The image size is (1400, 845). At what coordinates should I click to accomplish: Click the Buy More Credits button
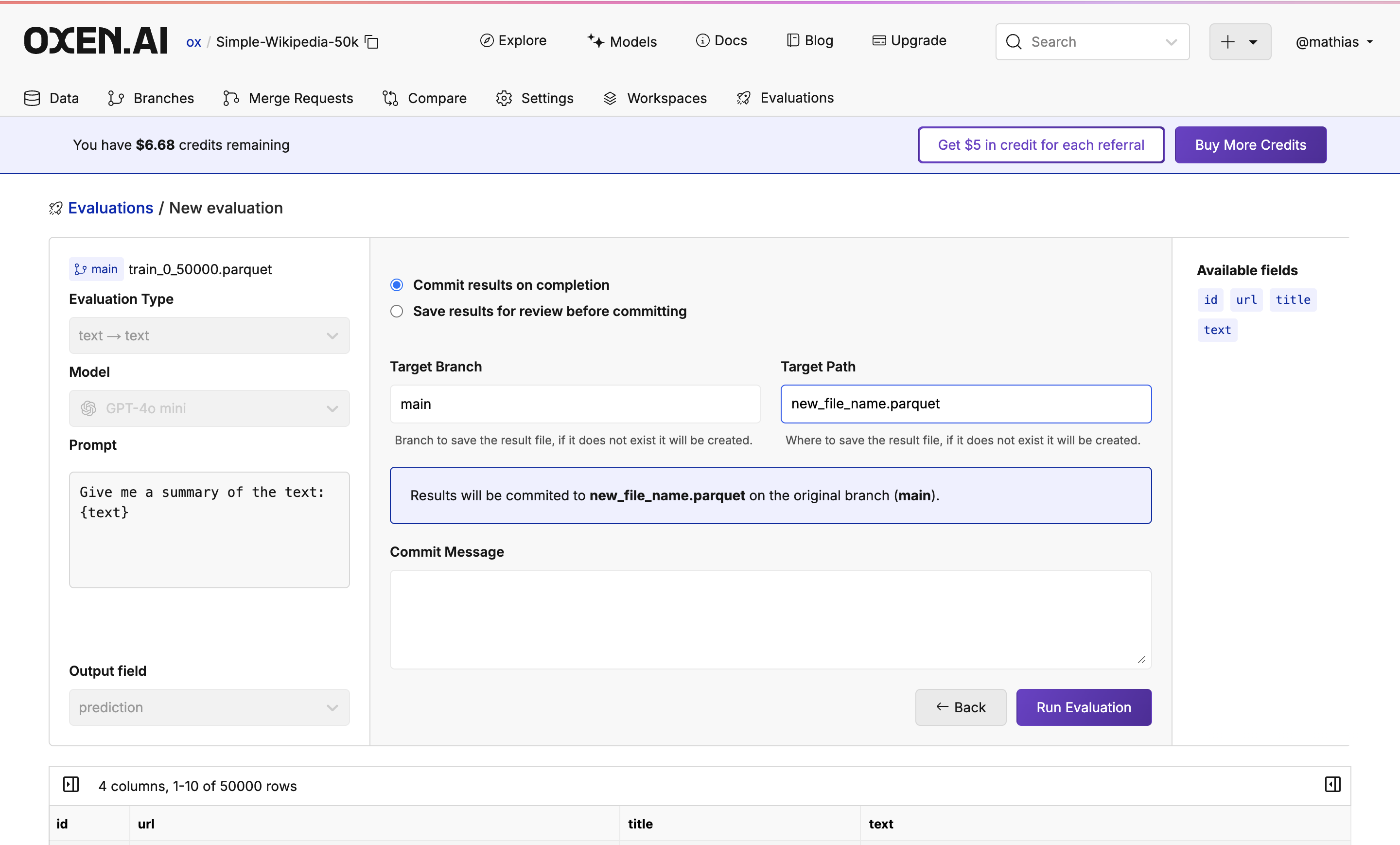[x=1250, y=145]
